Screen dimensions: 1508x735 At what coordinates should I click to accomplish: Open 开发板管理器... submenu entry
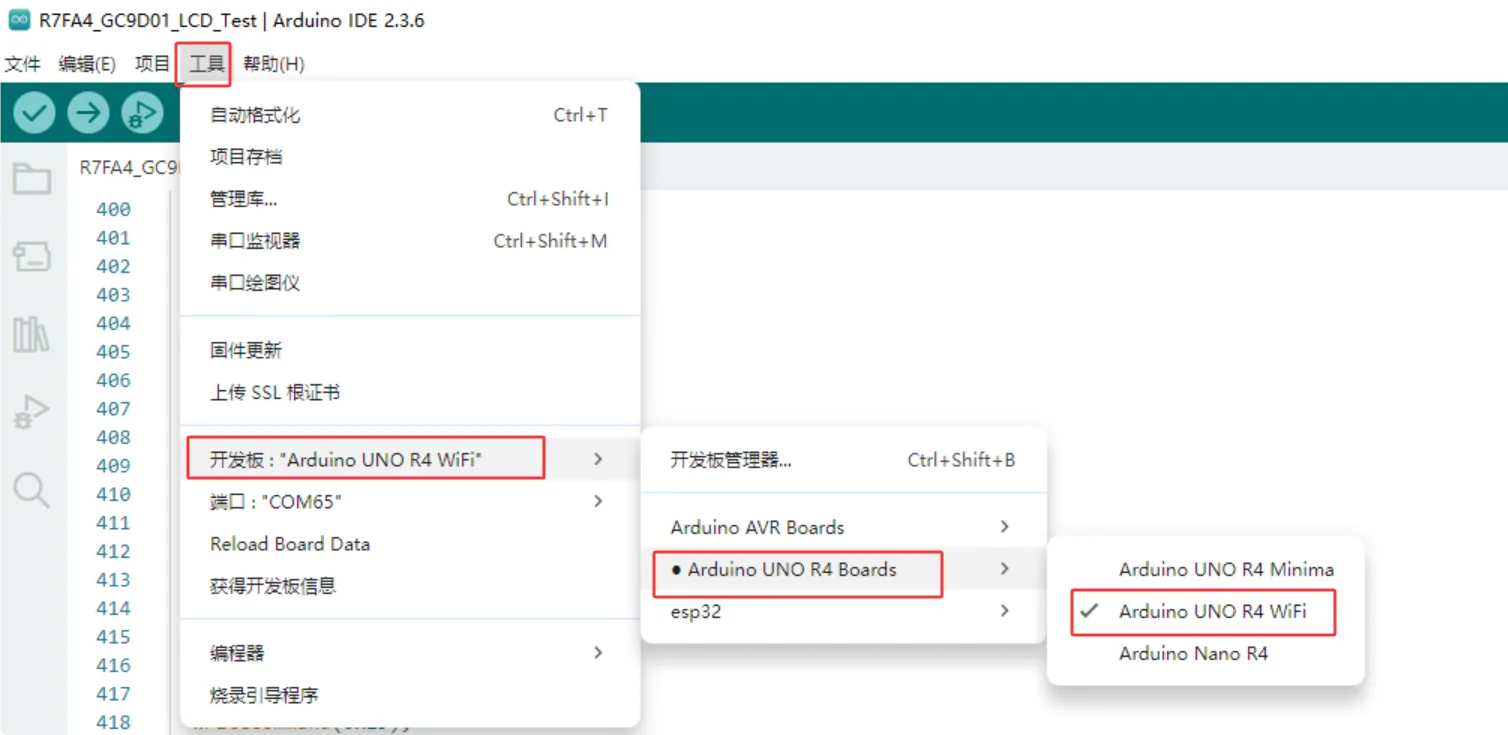click(x=843, y=460)
